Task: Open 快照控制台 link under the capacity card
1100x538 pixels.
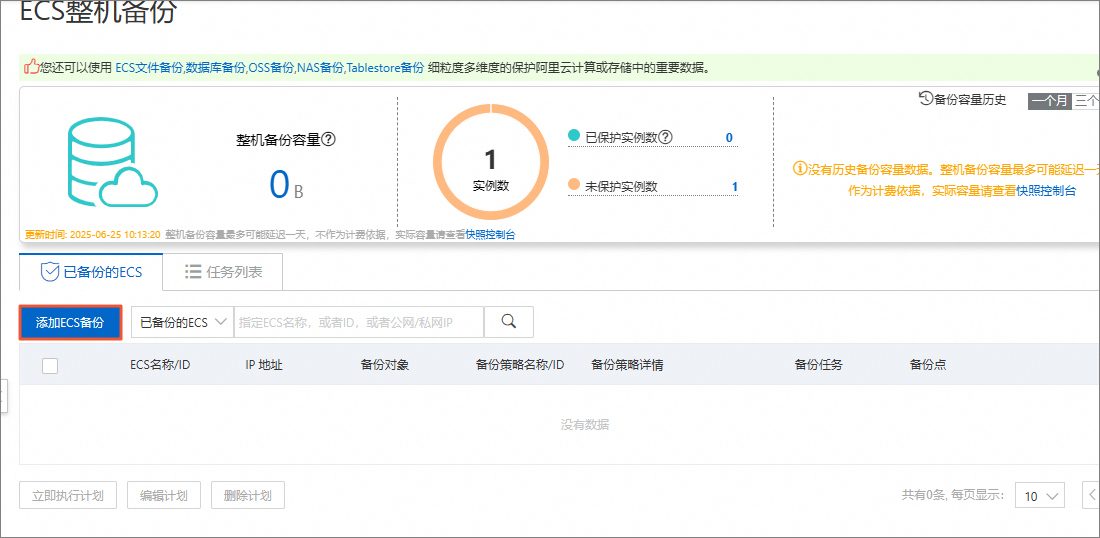Action: pos(490,235)
